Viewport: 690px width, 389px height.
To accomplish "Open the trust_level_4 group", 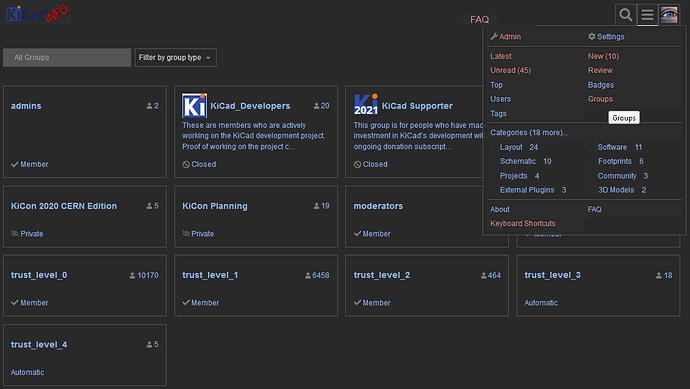I will click(x=39, y=345).
